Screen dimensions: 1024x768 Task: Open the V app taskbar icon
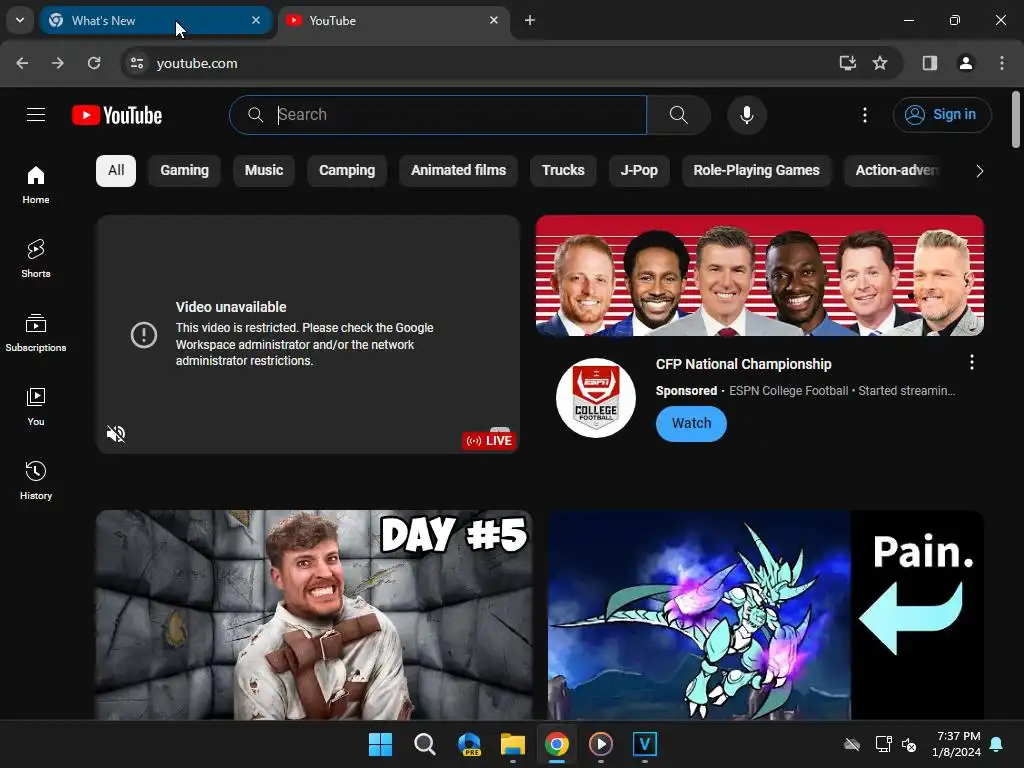645,744
